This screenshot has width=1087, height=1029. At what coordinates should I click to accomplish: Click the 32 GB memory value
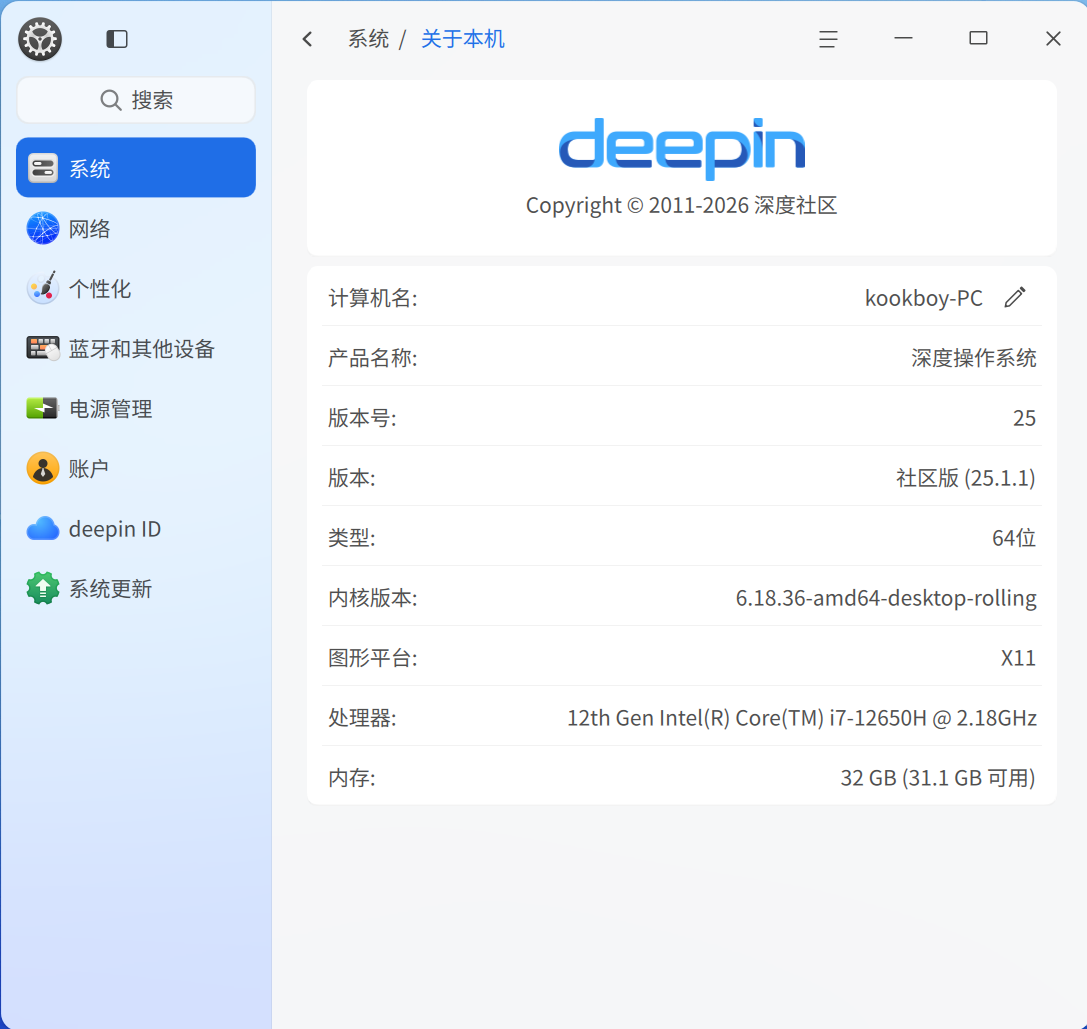click(x=938, y=777)
